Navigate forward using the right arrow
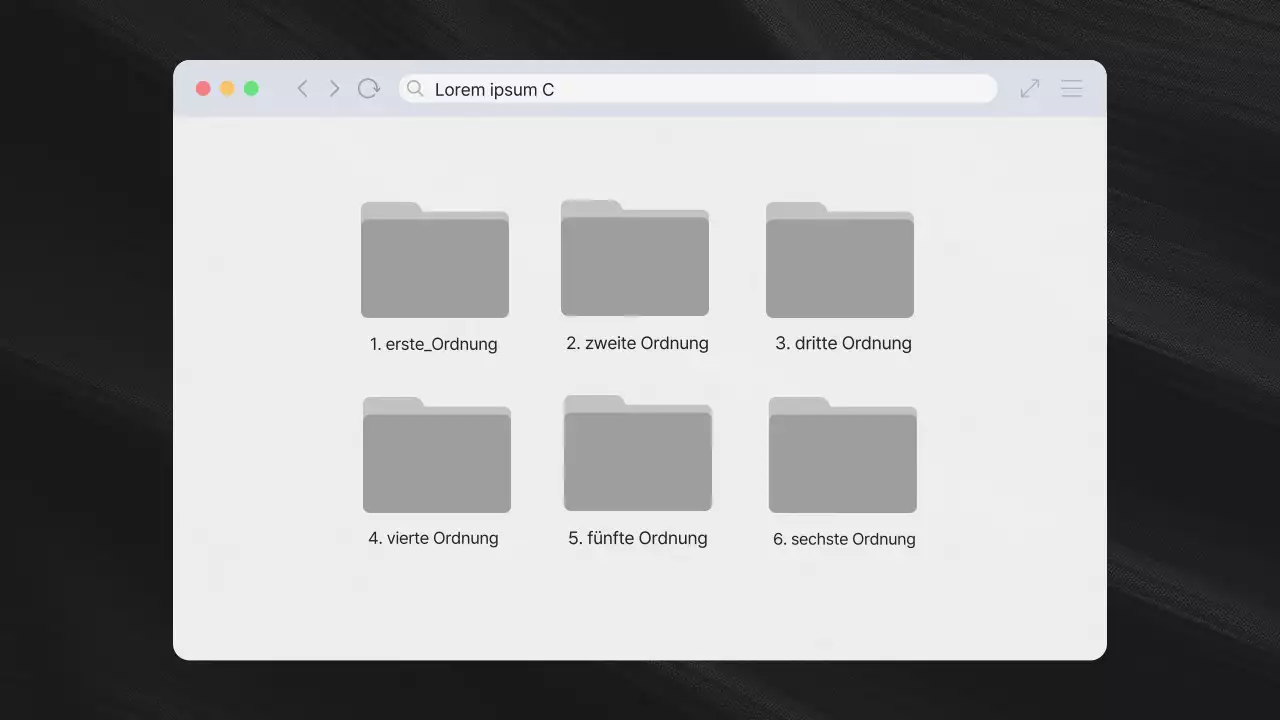1280x720 pixels. (335, 88)
